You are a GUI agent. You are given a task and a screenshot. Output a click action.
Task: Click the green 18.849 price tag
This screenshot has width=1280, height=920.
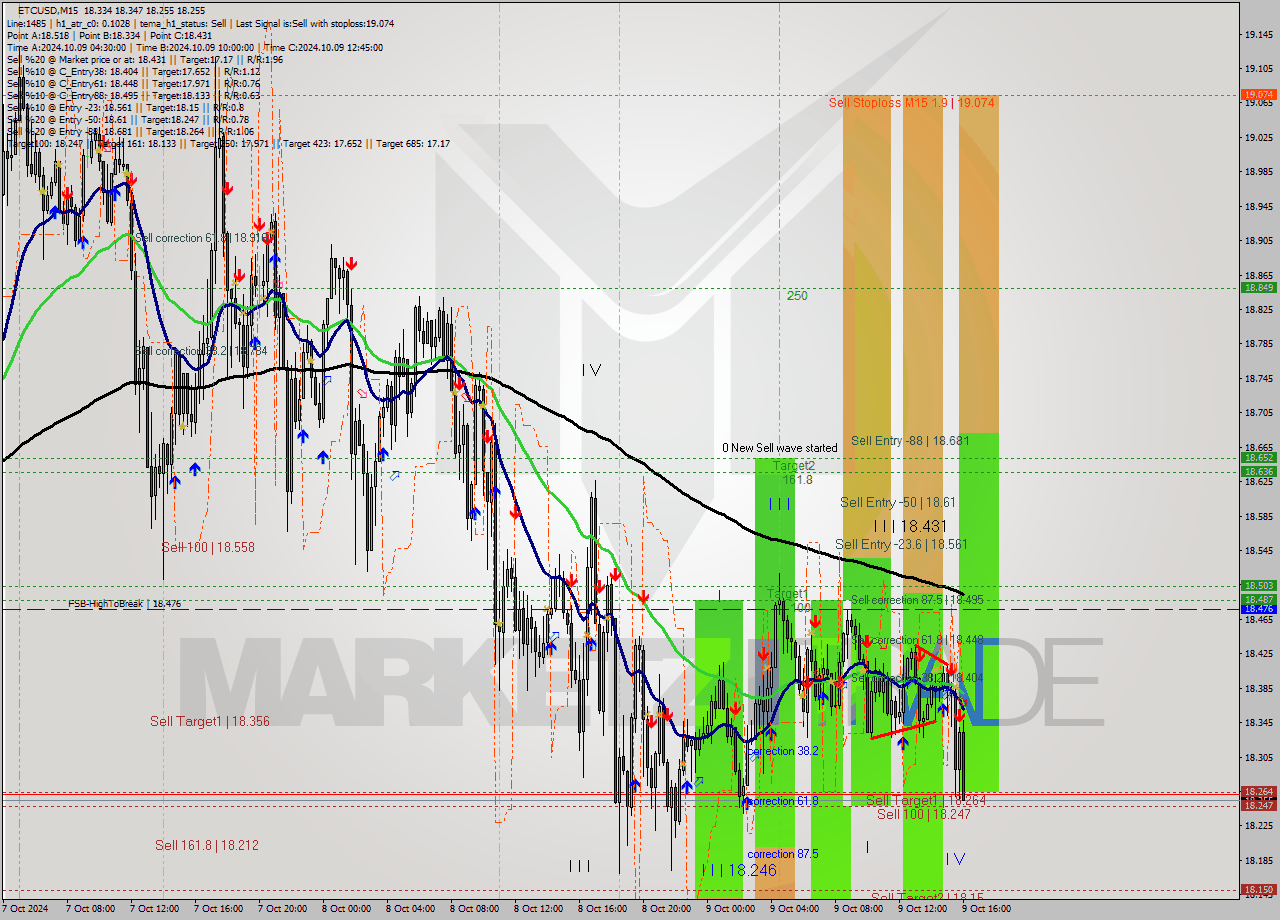click(1258, 288)
